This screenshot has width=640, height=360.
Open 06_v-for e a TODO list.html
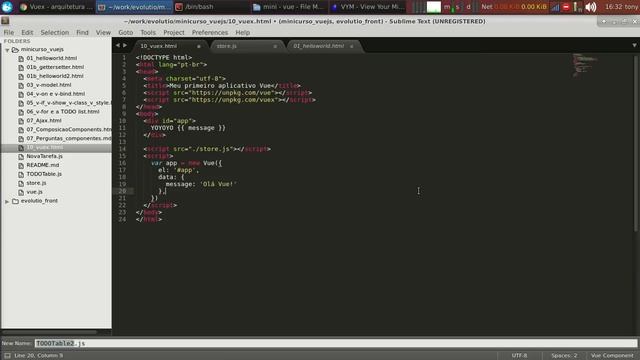(x=63, y=111)
